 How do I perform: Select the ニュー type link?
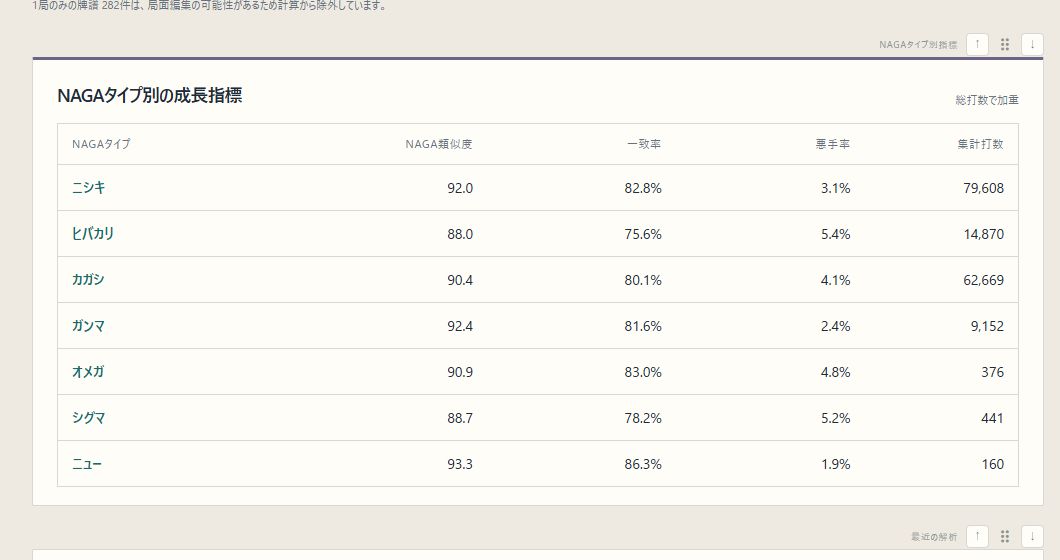[x=87, y=463]
